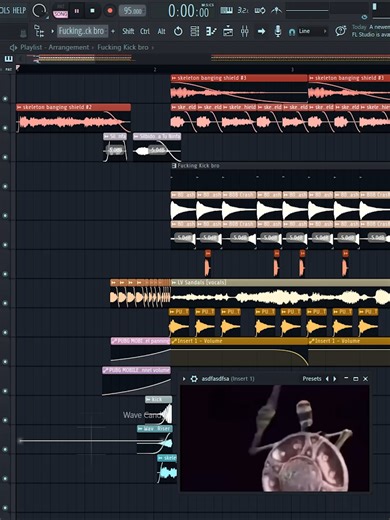
Task: Open the Playlist view icon
Action: 195,31
